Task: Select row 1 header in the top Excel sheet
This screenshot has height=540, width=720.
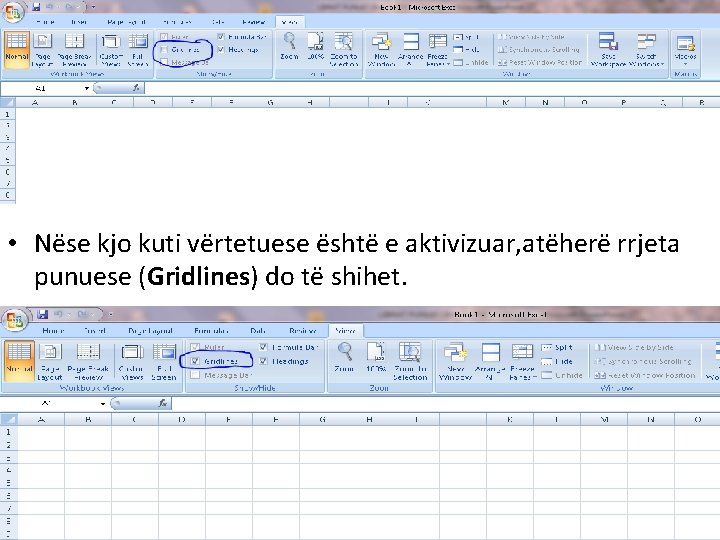Action: [7, 114]
